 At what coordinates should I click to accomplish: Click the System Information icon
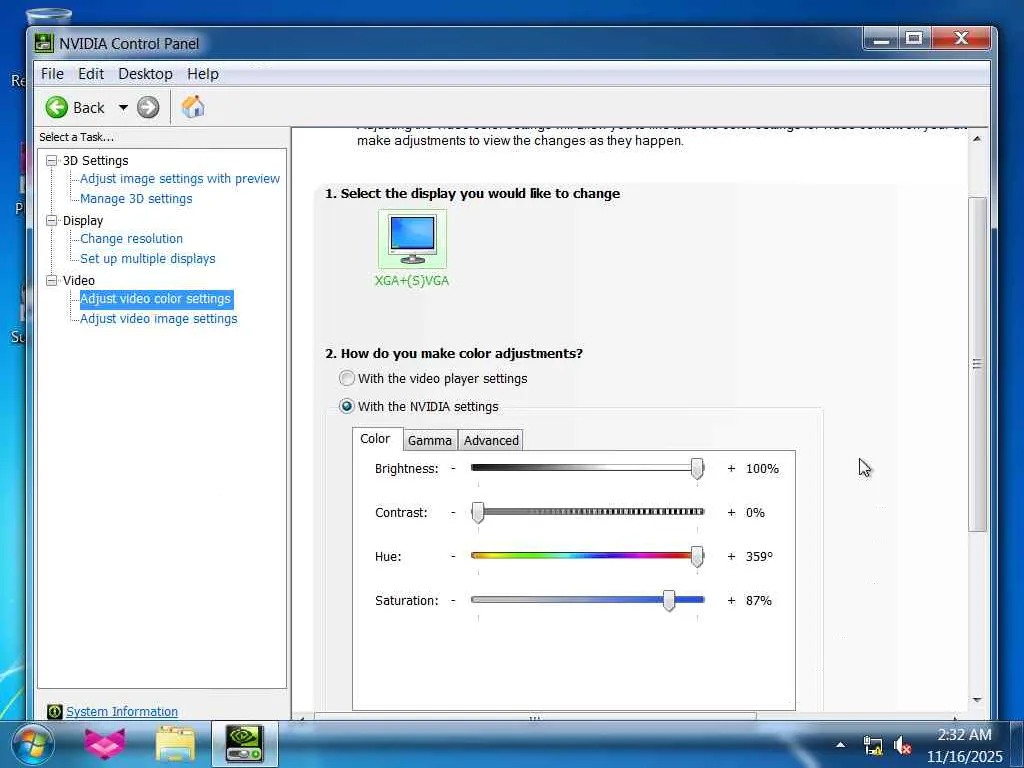coord(55,711)
